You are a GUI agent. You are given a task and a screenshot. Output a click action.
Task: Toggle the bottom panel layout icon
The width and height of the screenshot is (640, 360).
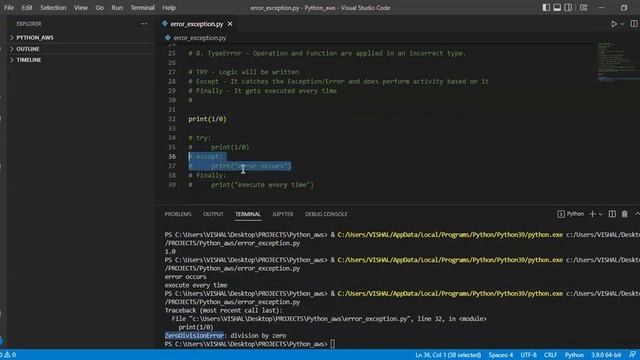coord(557,8)
